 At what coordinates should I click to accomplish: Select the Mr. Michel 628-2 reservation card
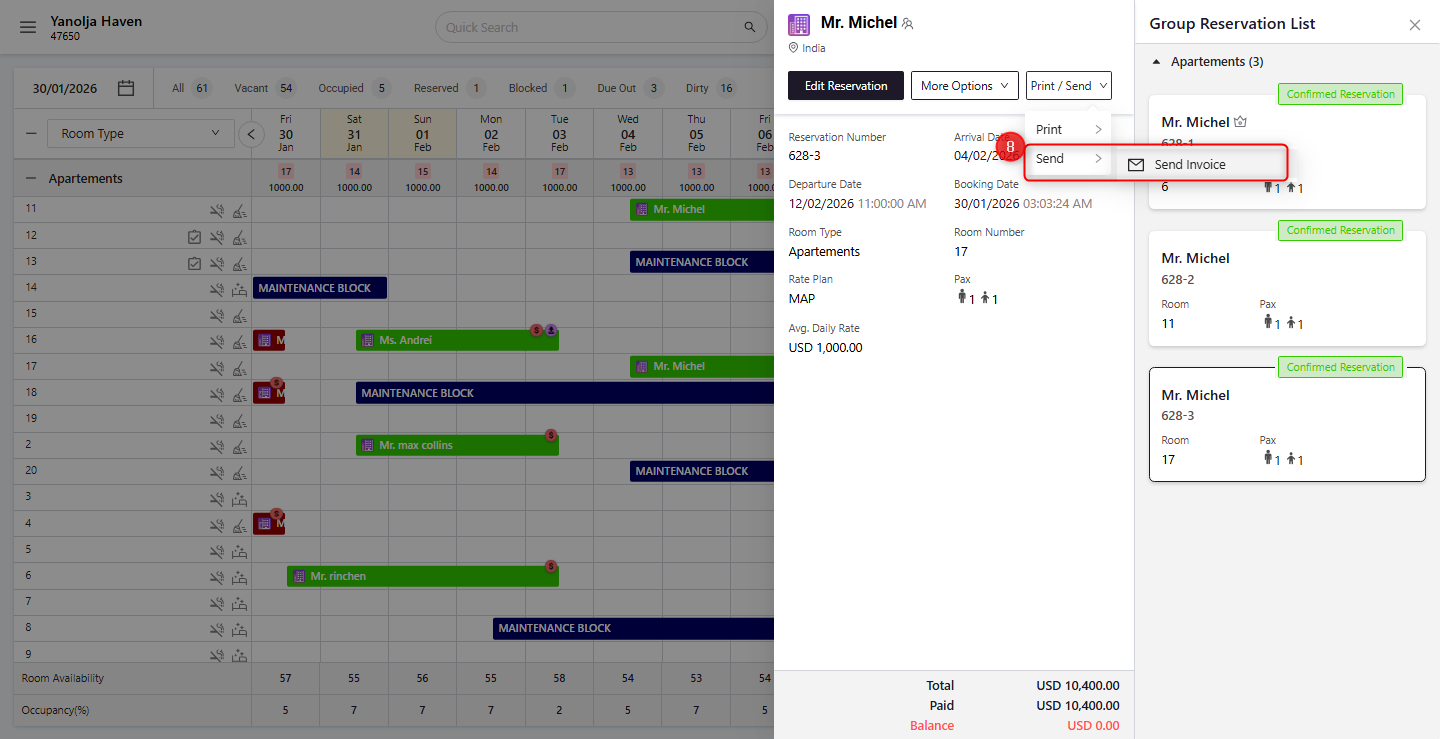point(1287,288)
